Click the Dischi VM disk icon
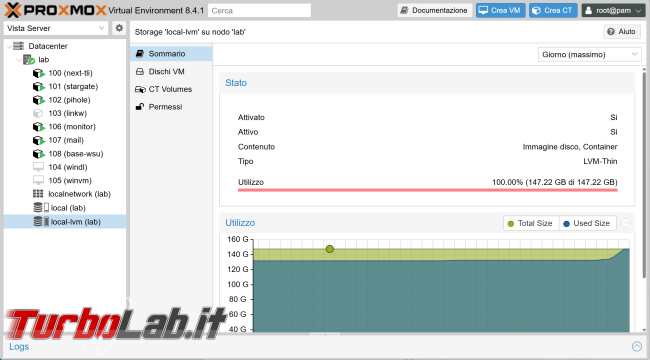 pos(140,71)
